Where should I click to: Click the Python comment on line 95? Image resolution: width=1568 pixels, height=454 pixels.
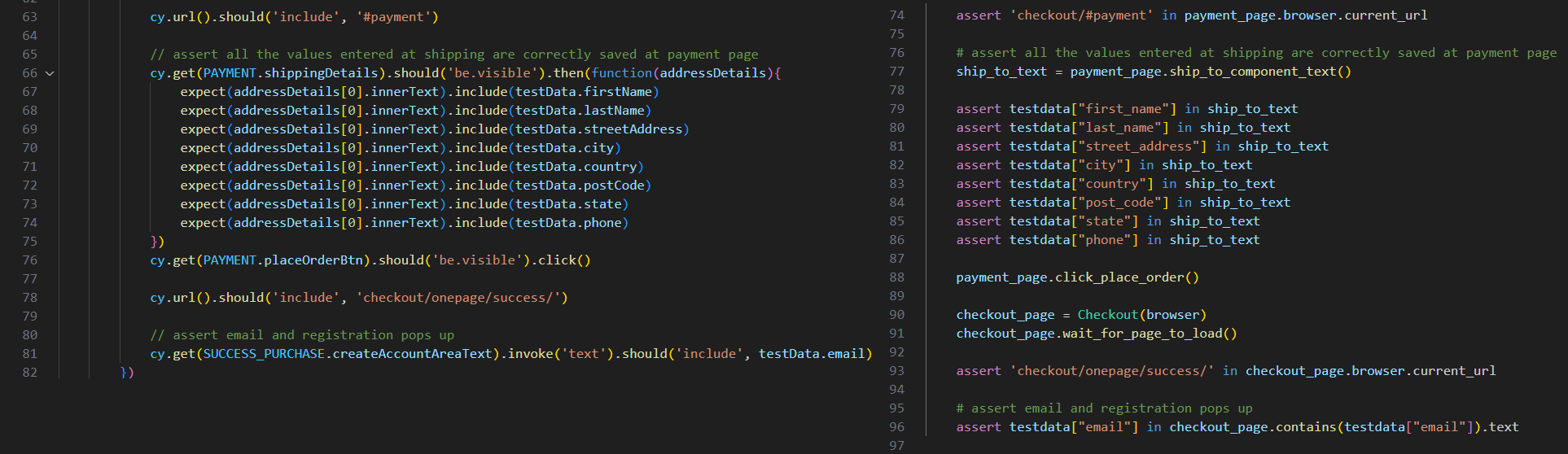click(x=1104, y=408)
